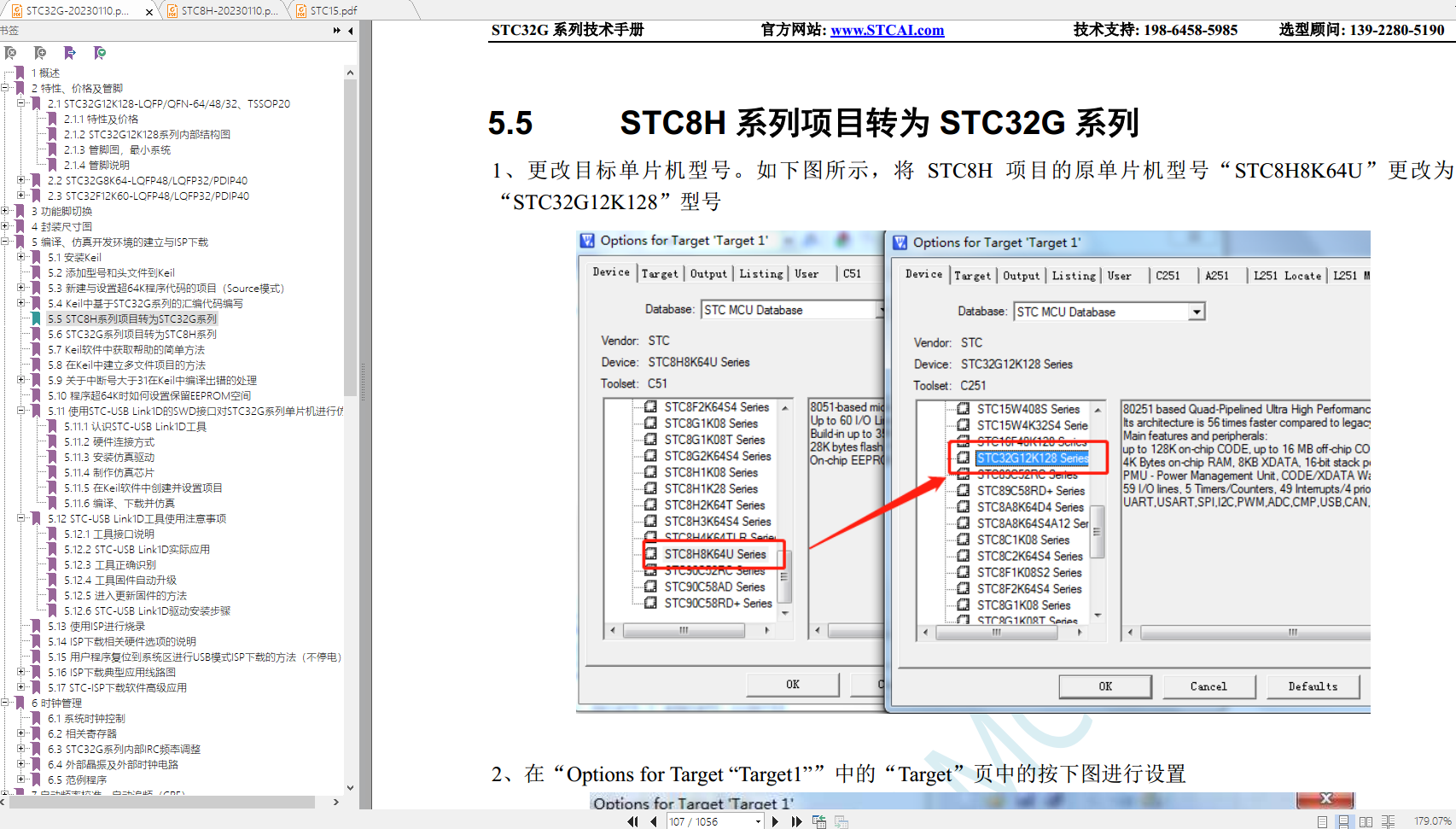Click the previous view icon
This screenshot has height=829, width=1456.
coord(819,821)
